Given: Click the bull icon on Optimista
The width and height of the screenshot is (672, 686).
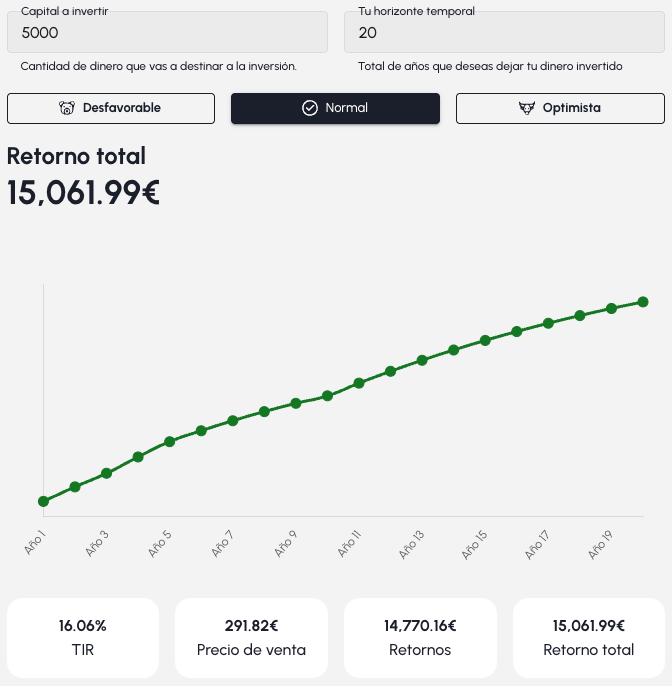Looking at the screenshot, I should (527, 108).
